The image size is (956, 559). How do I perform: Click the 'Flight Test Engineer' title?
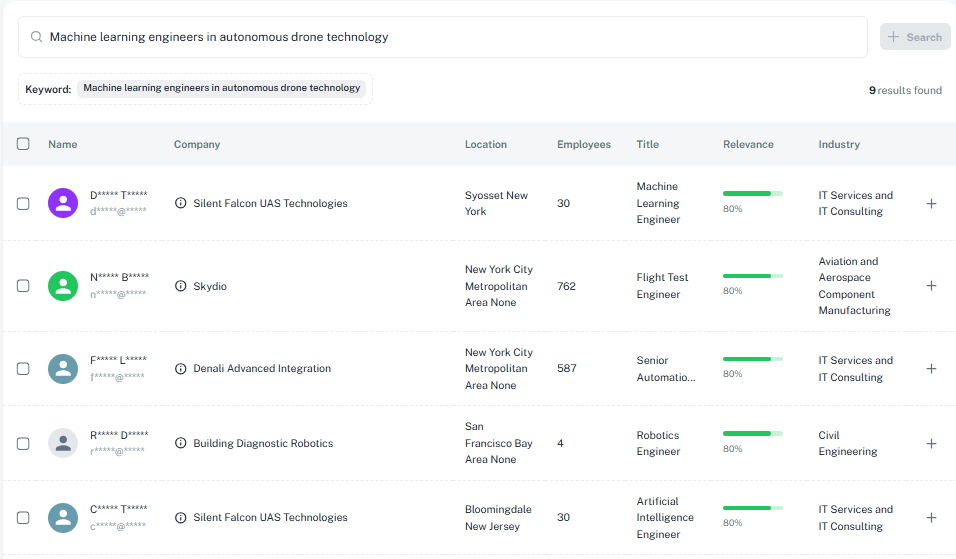[662, 286]
